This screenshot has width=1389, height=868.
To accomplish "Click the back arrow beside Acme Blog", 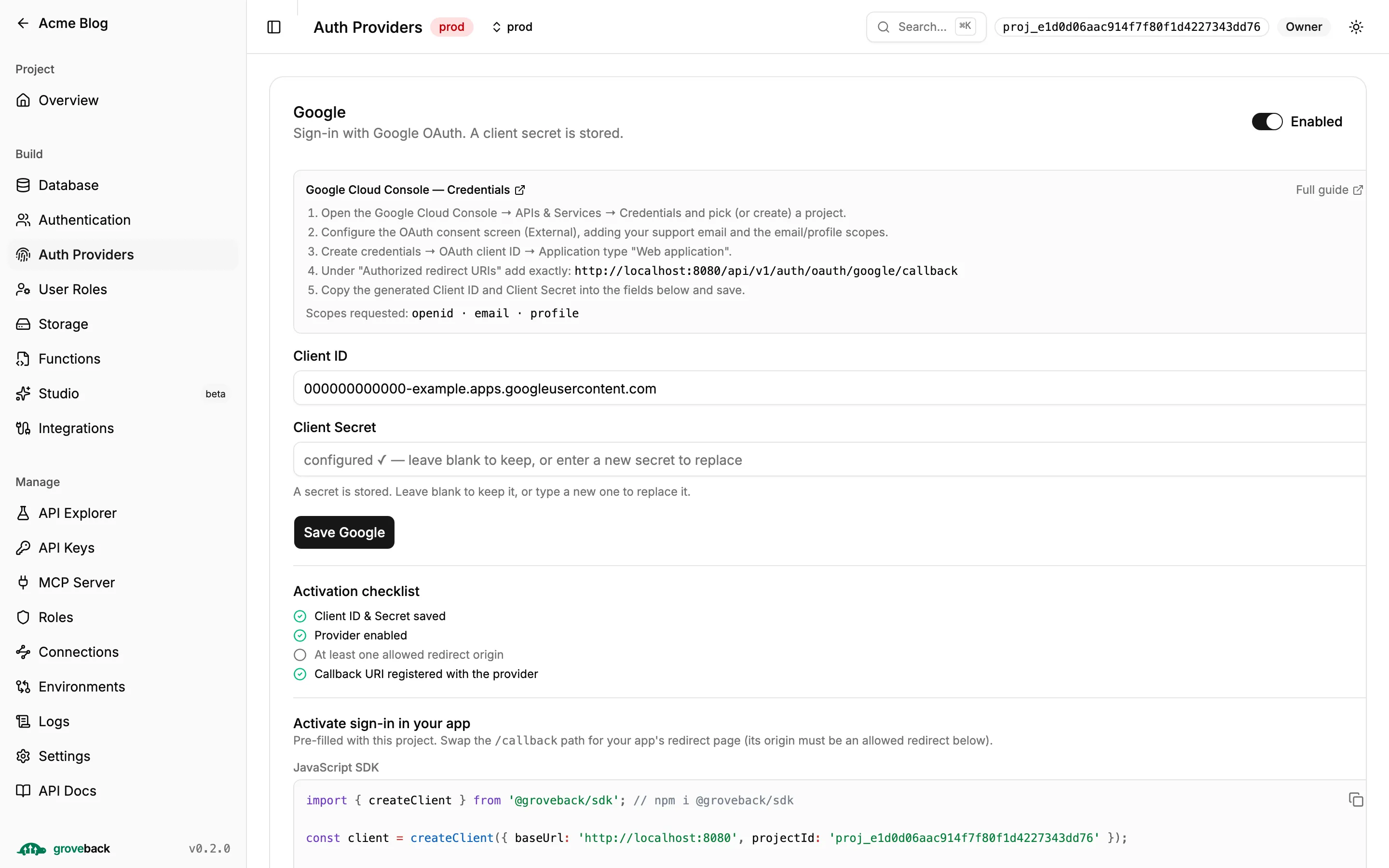I will click(23, 23).
